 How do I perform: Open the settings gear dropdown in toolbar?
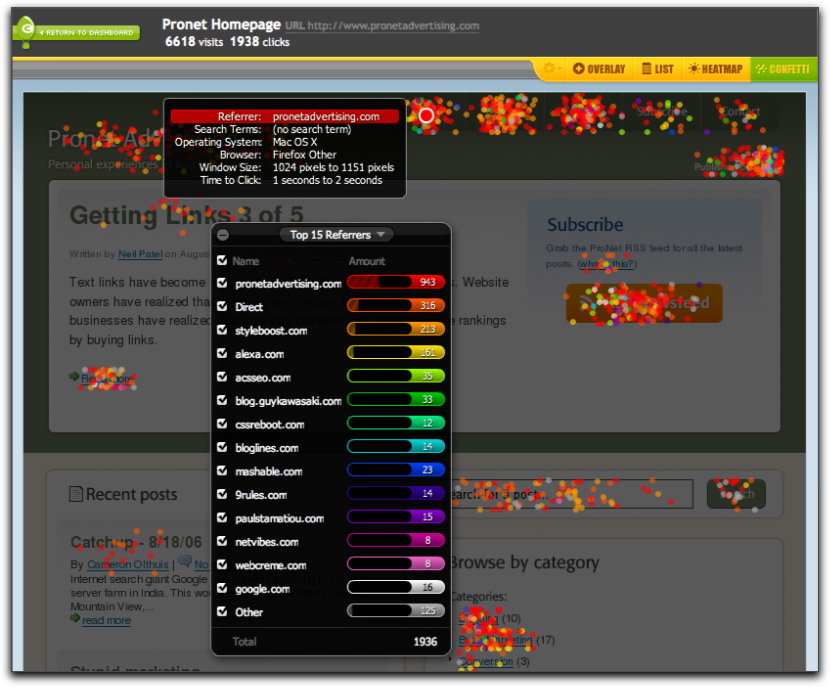552,69
